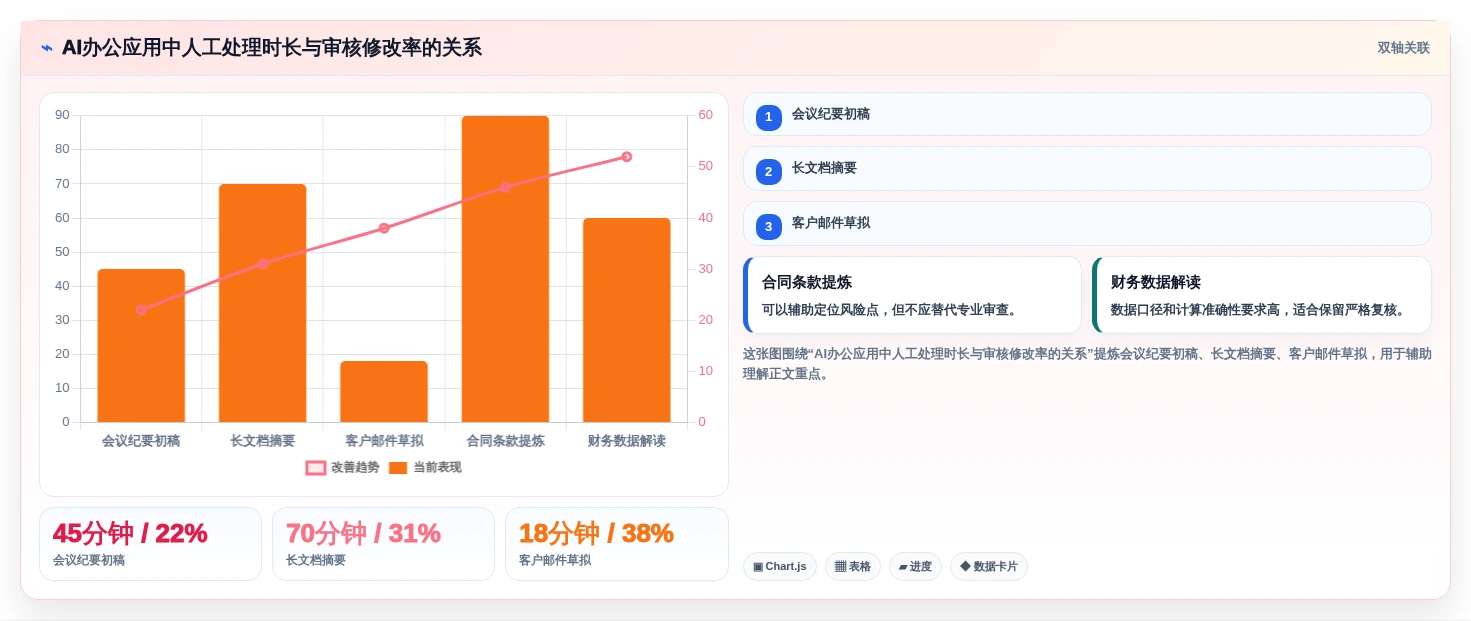
Task: Open the 财务数据解读 info card
Action: click(x=1262, y=295)
